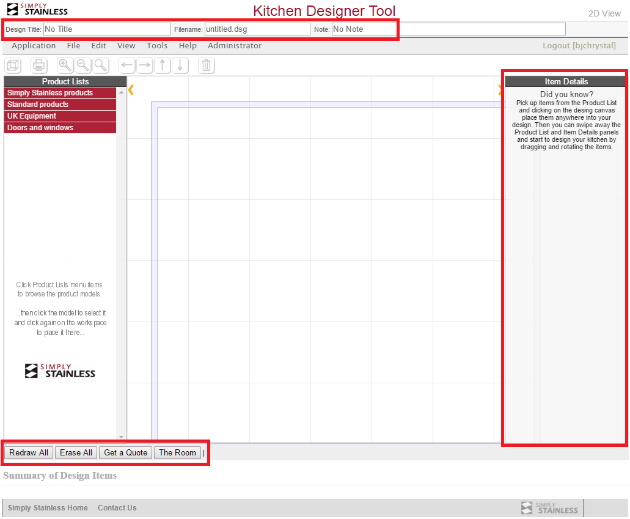Open the Administrator menu

[235, 46]
